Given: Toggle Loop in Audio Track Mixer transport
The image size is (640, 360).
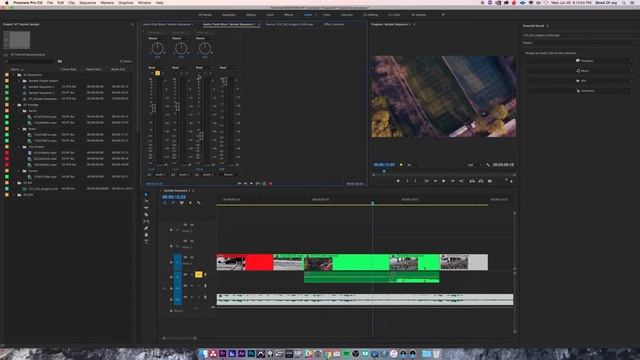Looking at the screenshot, I should tap(264, 184).
